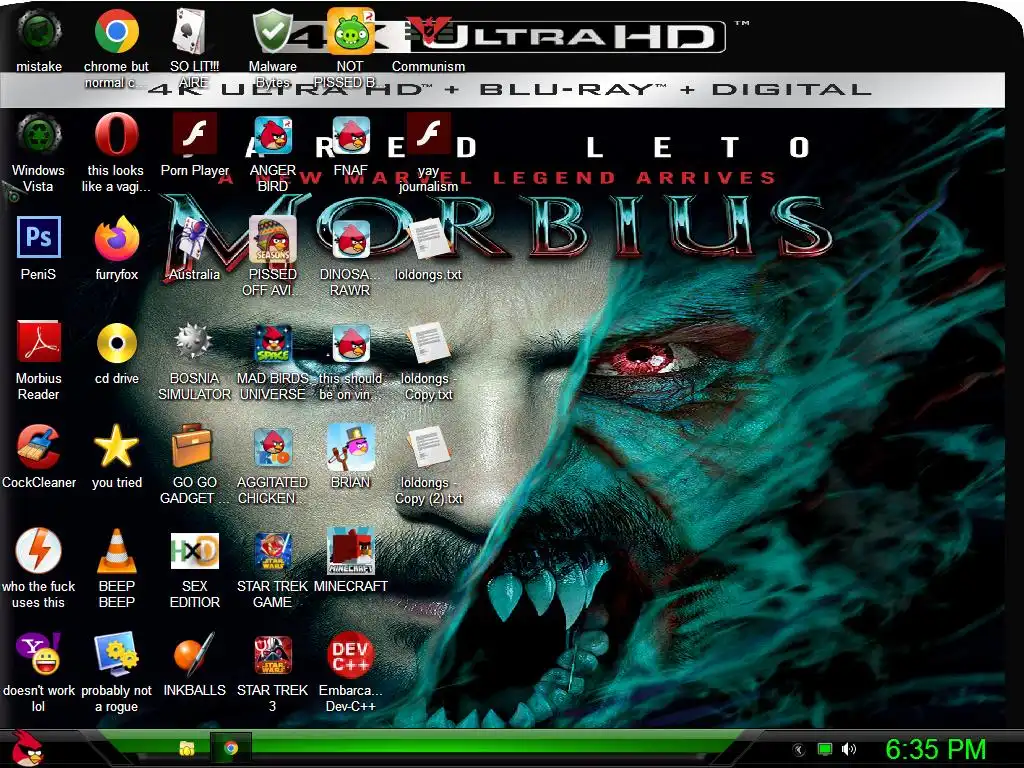Image resolution: width=1024 pixels, height=768 pixels.
Task: Open the 'you tried' star icon
Action: point(116,446)
